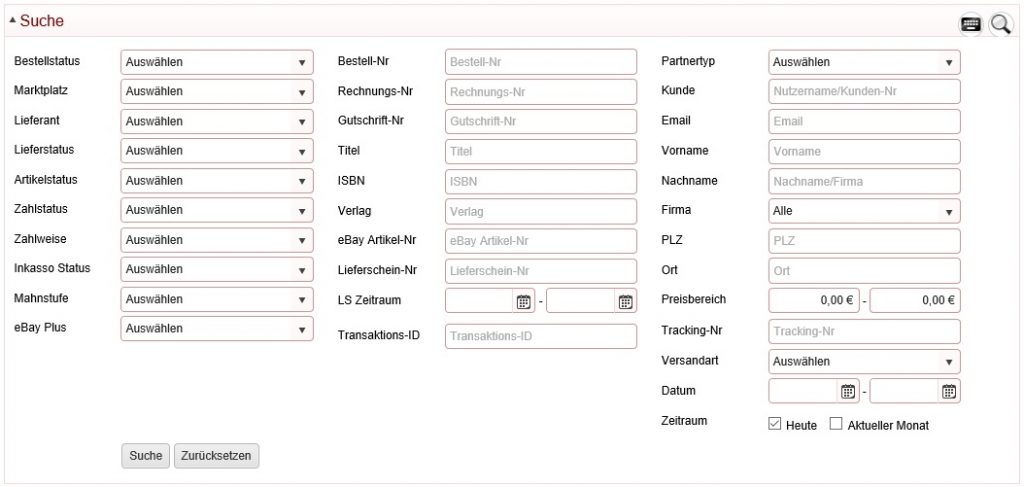The width and height of the screenshot is (1024, 487).
Task: Open the Bestellstatus dropdown
Action: pos(217,62)
